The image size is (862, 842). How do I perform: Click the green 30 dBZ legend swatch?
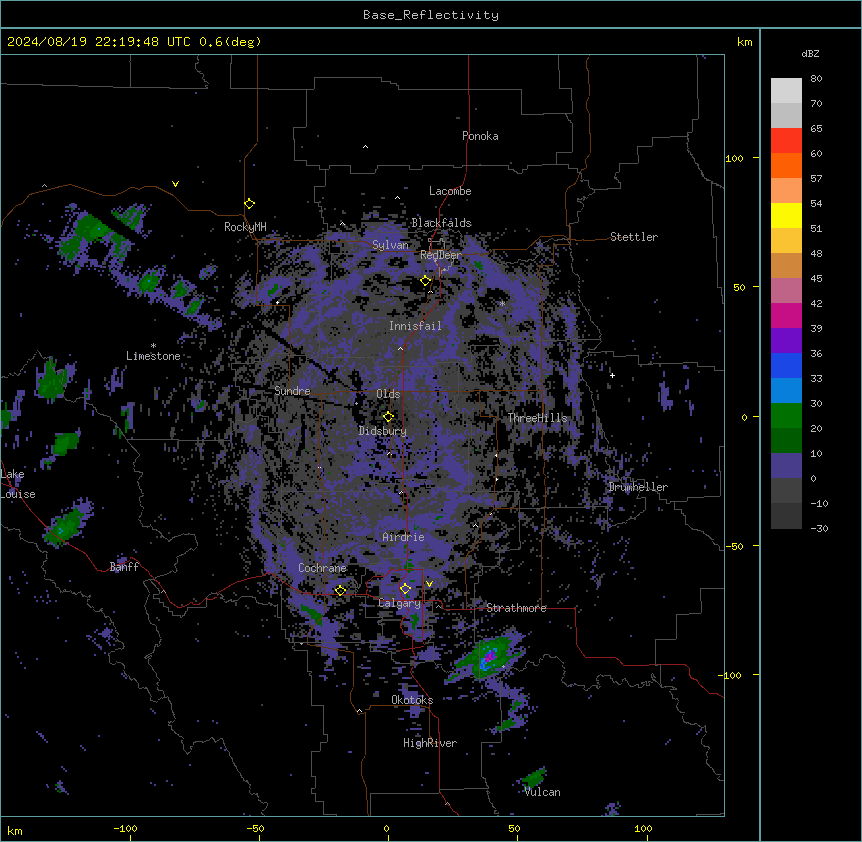pyautogui.click(x=786, y=416)
